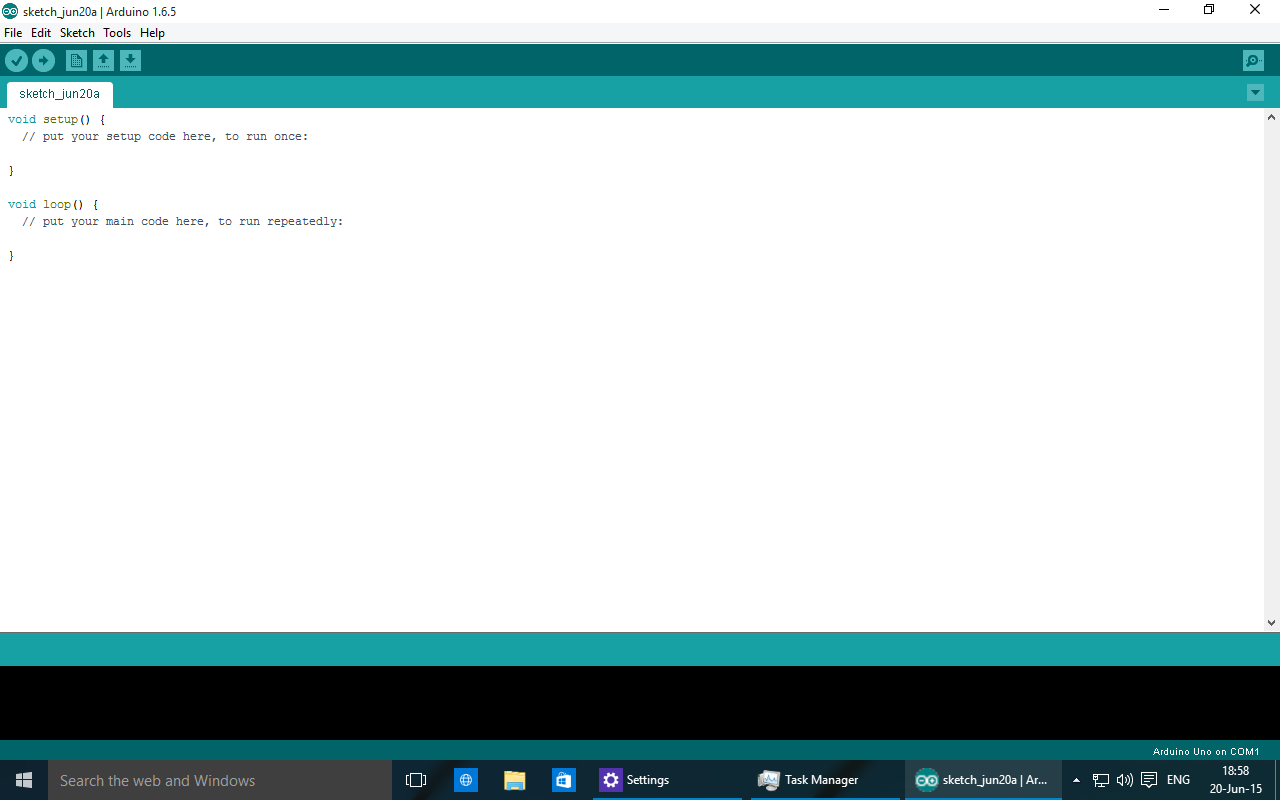
Task: Open the volume speaker icon
Action: tap(1124, 780)
